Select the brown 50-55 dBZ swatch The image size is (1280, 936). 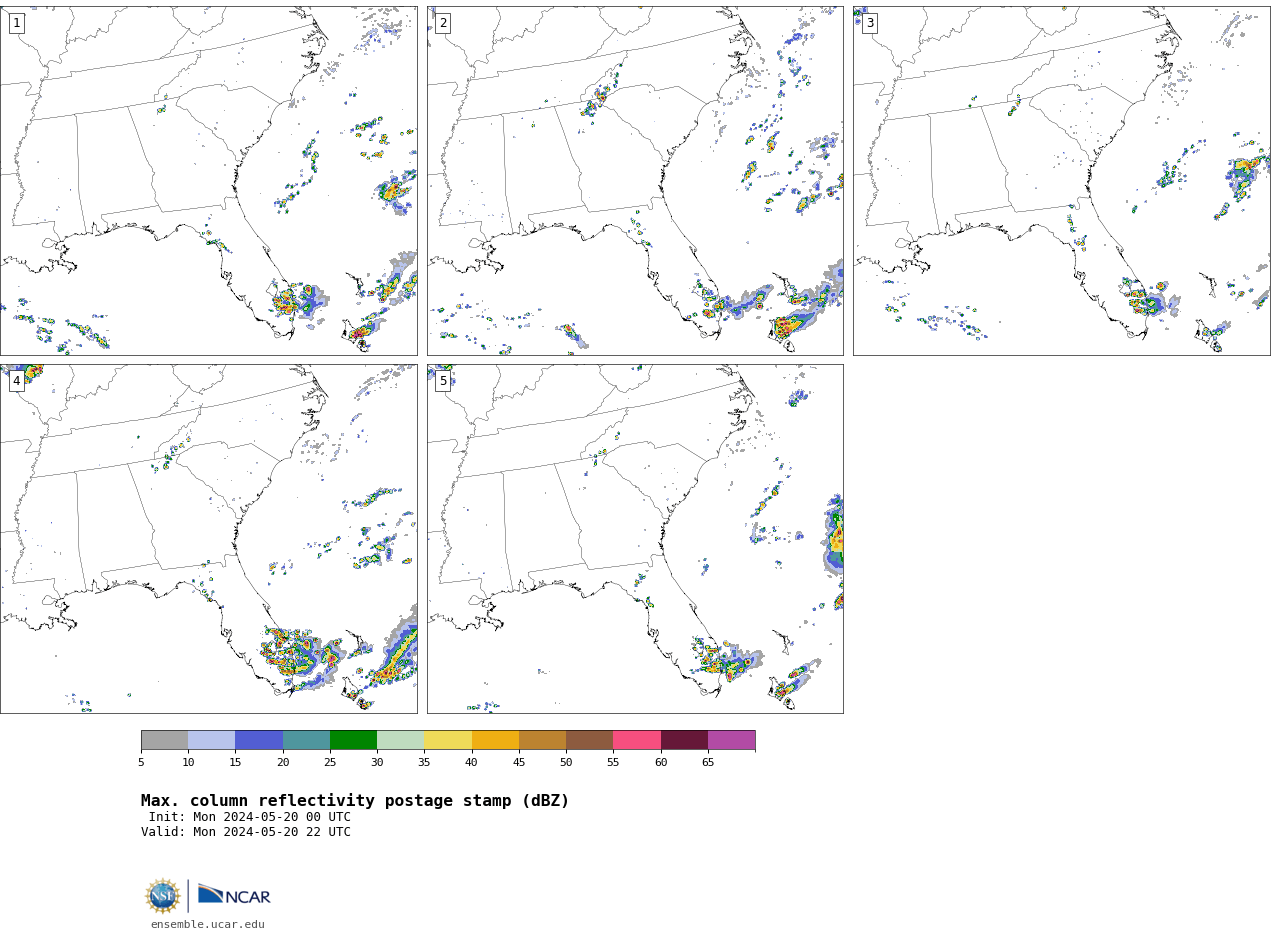(x=590, y=740)
